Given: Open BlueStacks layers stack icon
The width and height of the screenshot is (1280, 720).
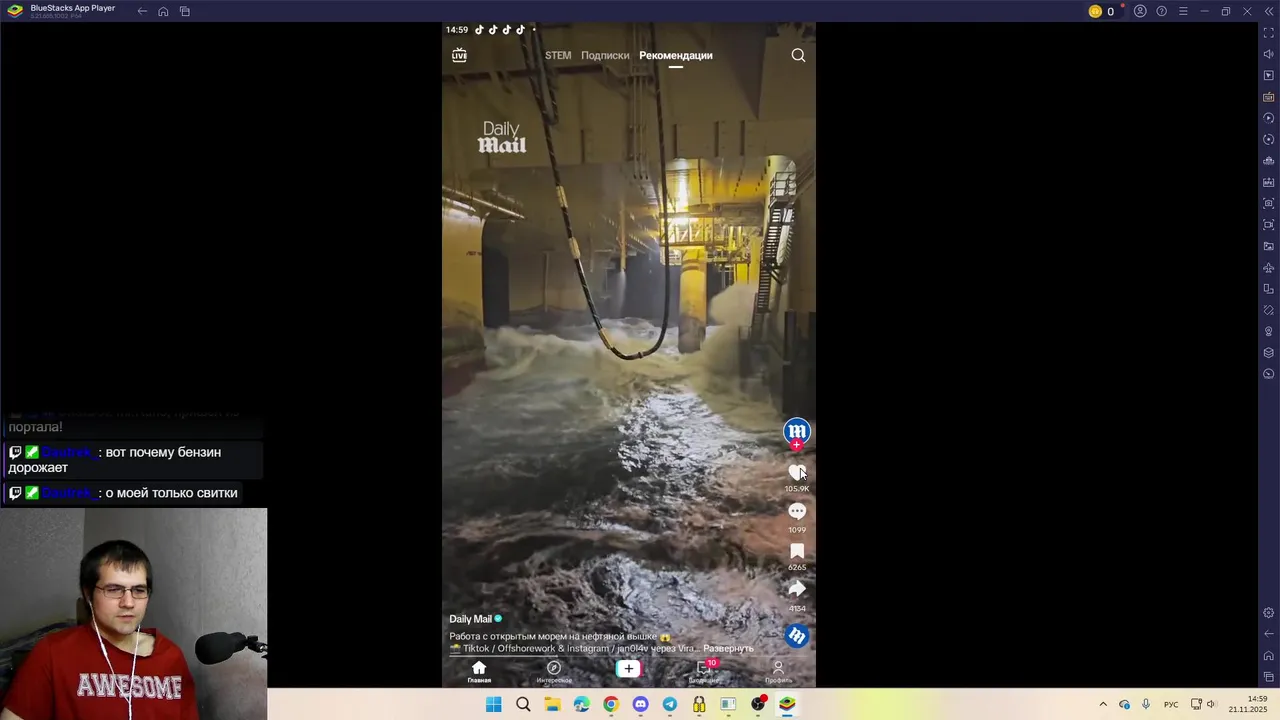Looking at the screenshot, I should click(1269, 353).
